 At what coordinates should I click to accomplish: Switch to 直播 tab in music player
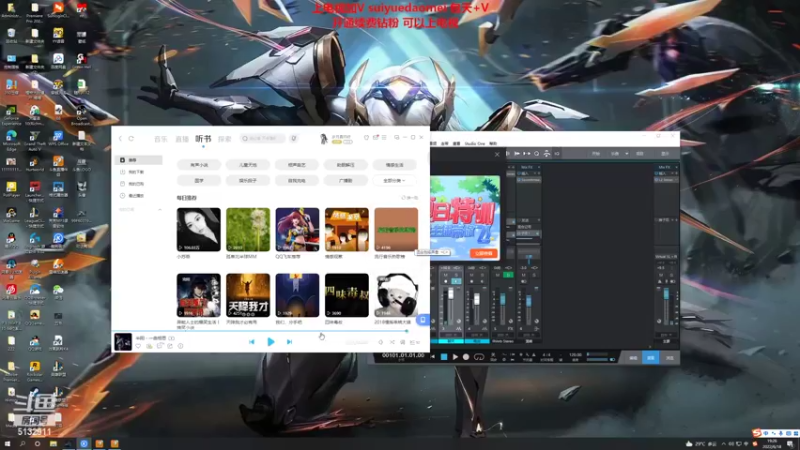pos(182,139)
